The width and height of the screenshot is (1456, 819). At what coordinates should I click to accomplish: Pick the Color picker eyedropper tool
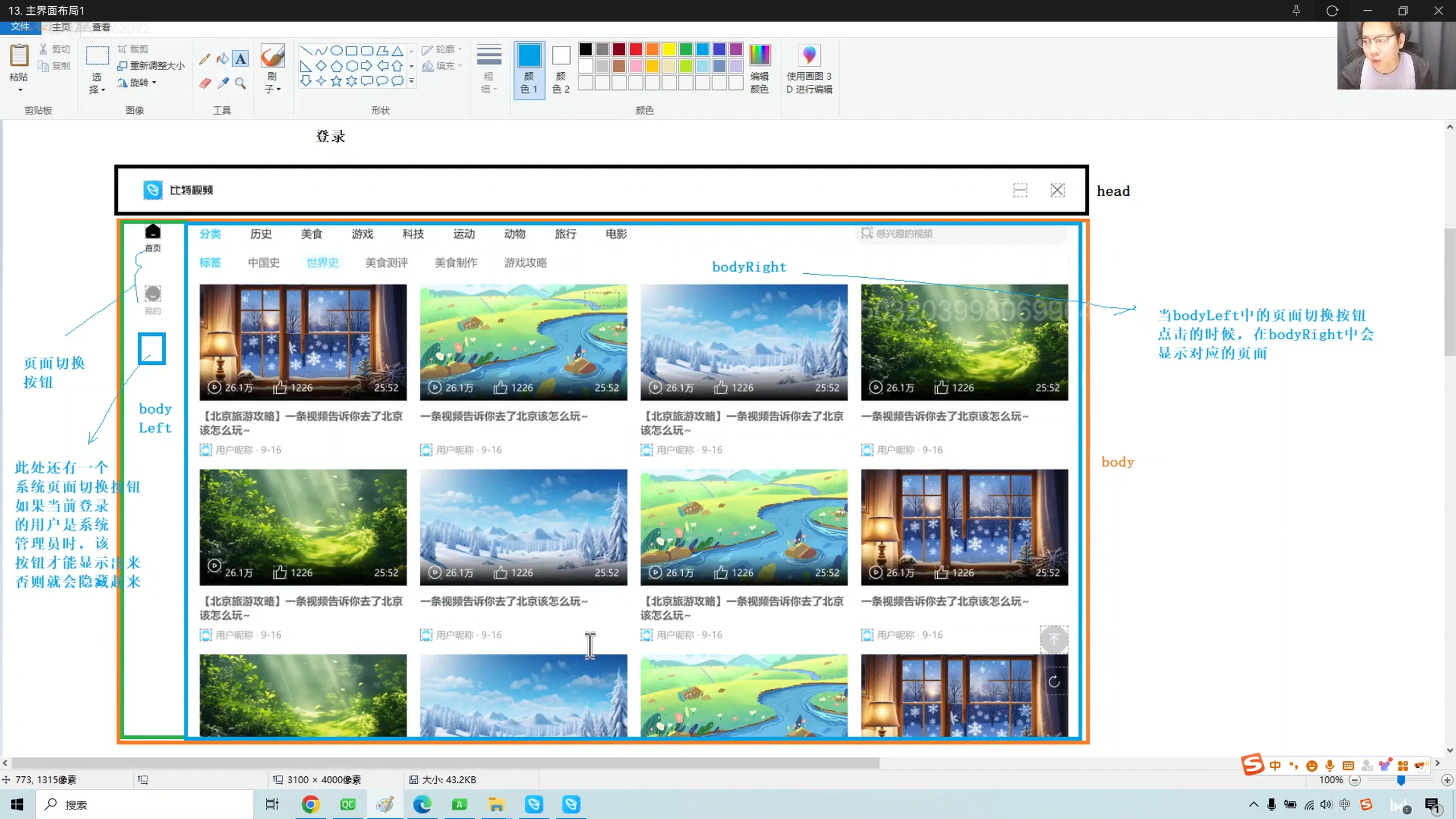[223, 84]
